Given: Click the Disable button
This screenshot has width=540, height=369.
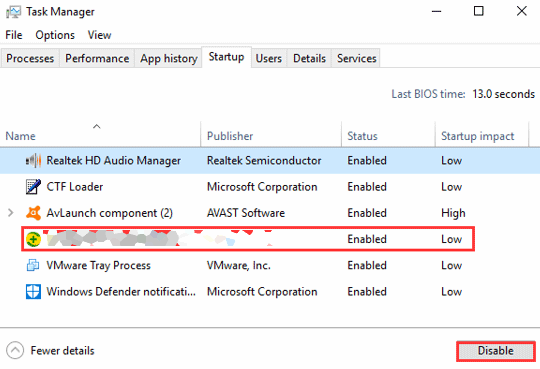Looking at the screenshot, I should pos(496,351).
